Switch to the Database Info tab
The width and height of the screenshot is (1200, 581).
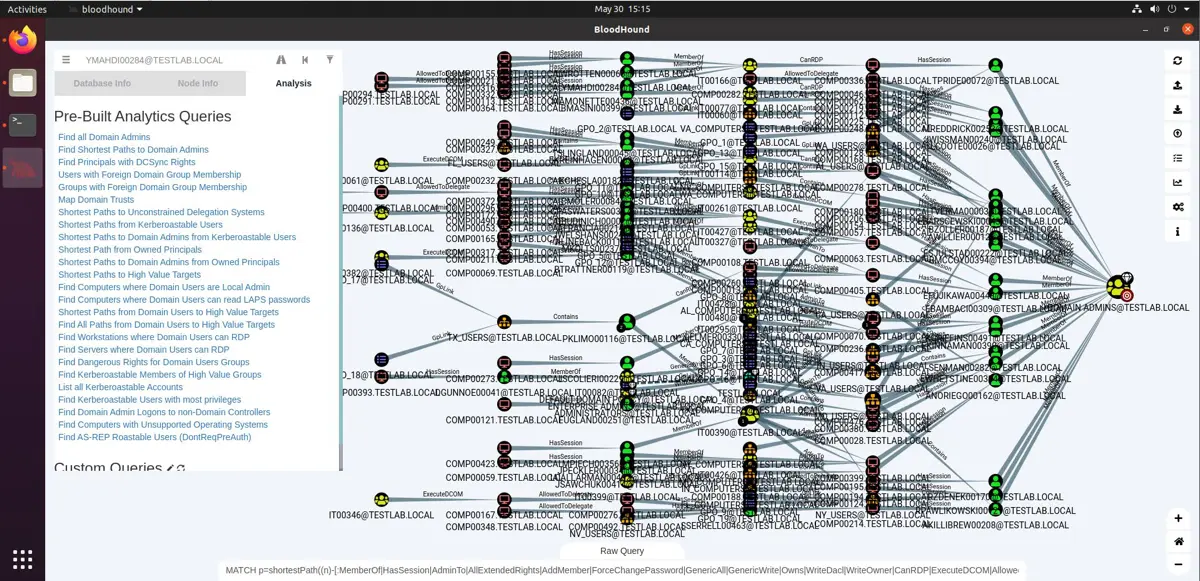(x=102, y=83)
